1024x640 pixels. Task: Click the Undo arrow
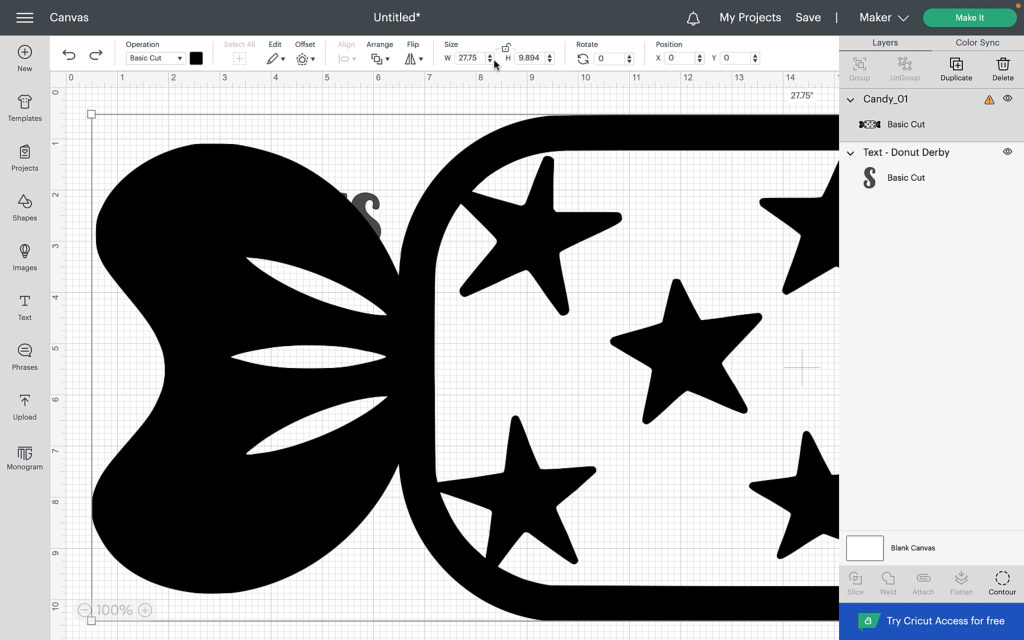(69, 55)
